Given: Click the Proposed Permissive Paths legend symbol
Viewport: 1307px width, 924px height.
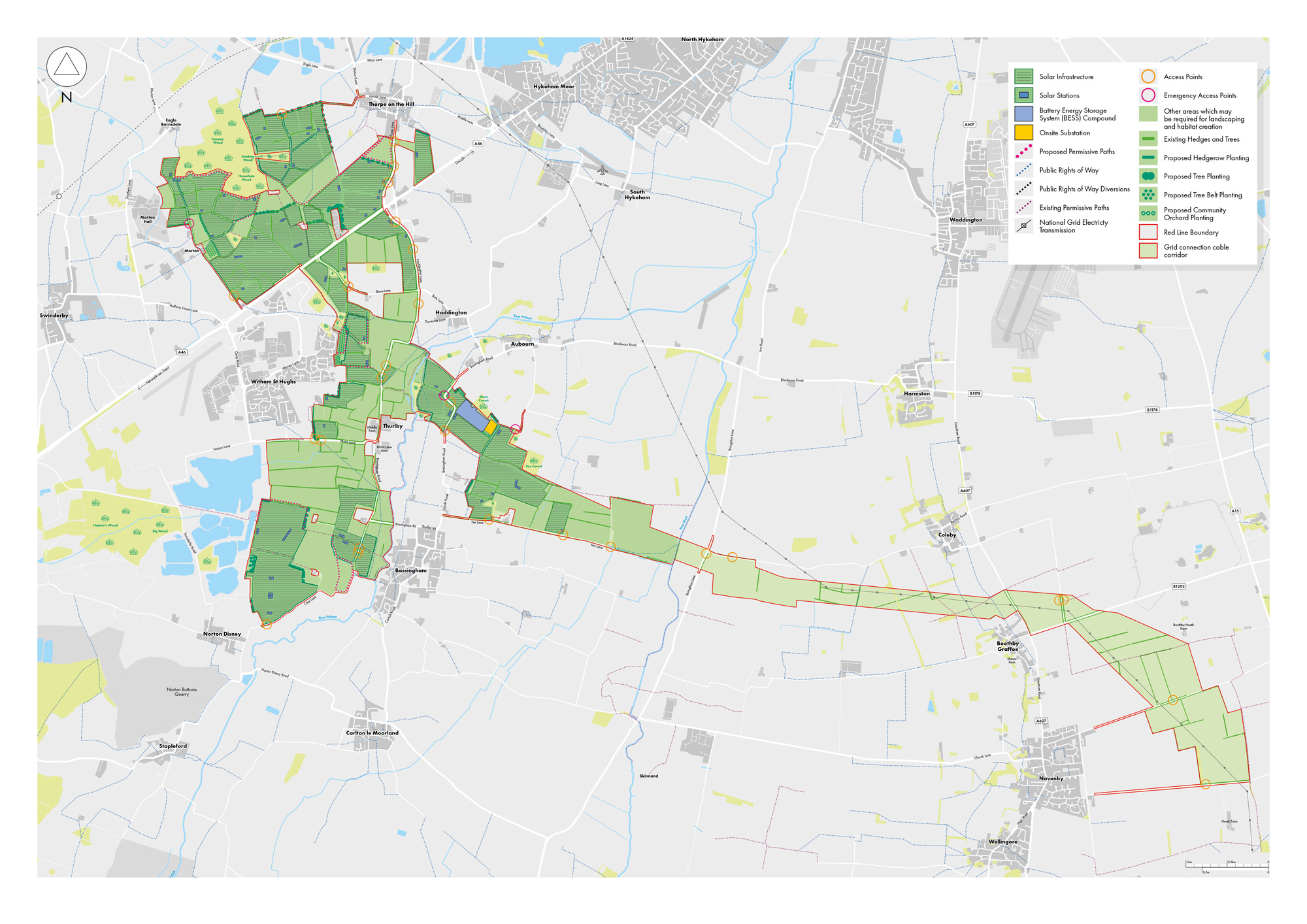Looking at the screenshot, I should pos(1023,152).
